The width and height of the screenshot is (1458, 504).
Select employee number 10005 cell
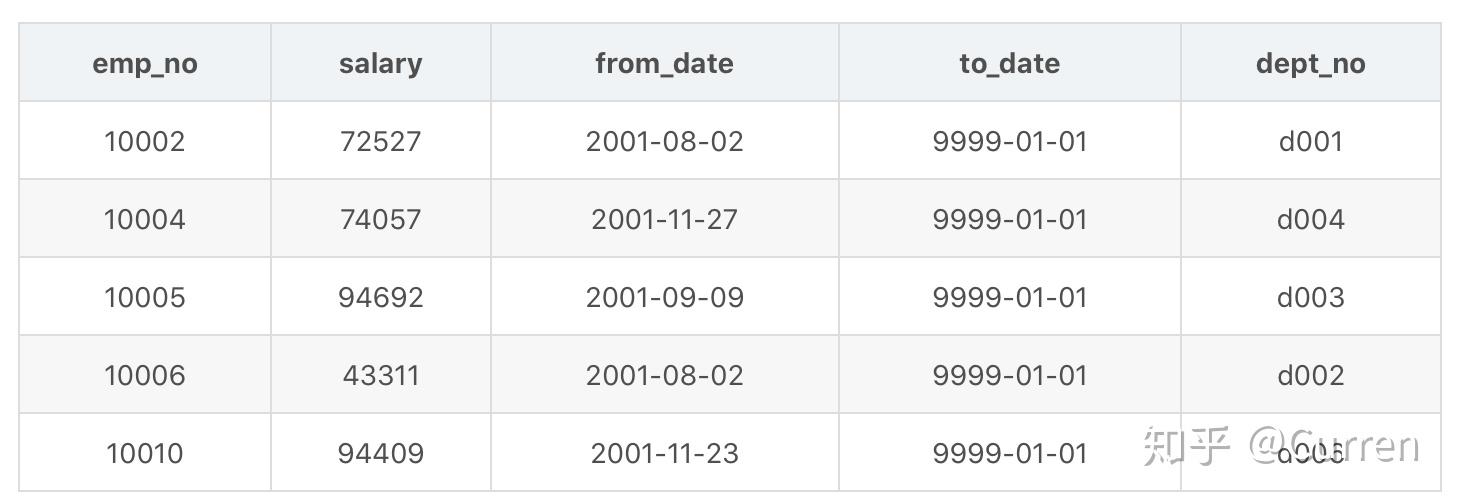tap(145, 297)
